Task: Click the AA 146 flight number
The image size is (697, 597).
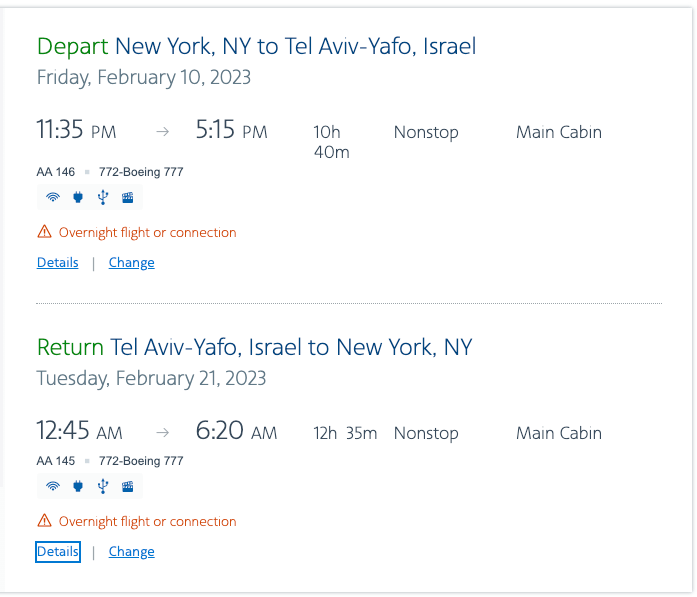Action: tap(55, 172)
